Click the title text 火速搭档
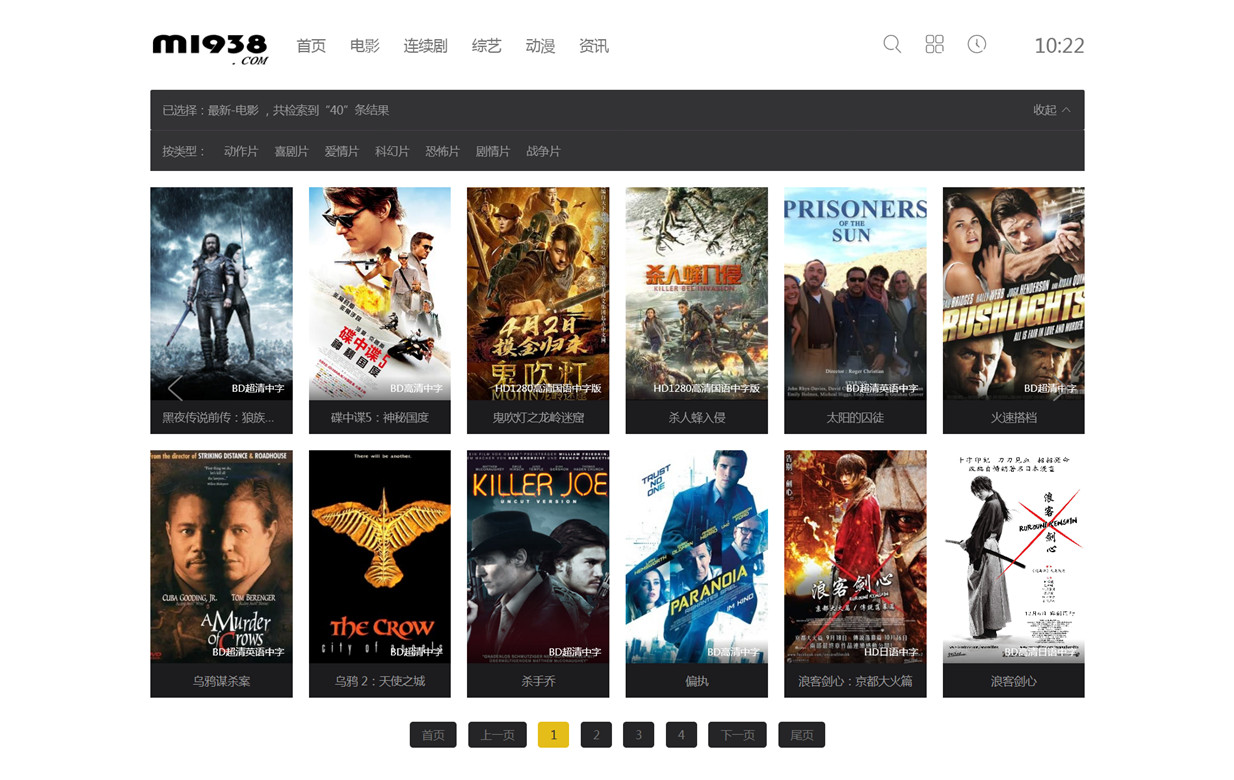 pos(1014,417)
